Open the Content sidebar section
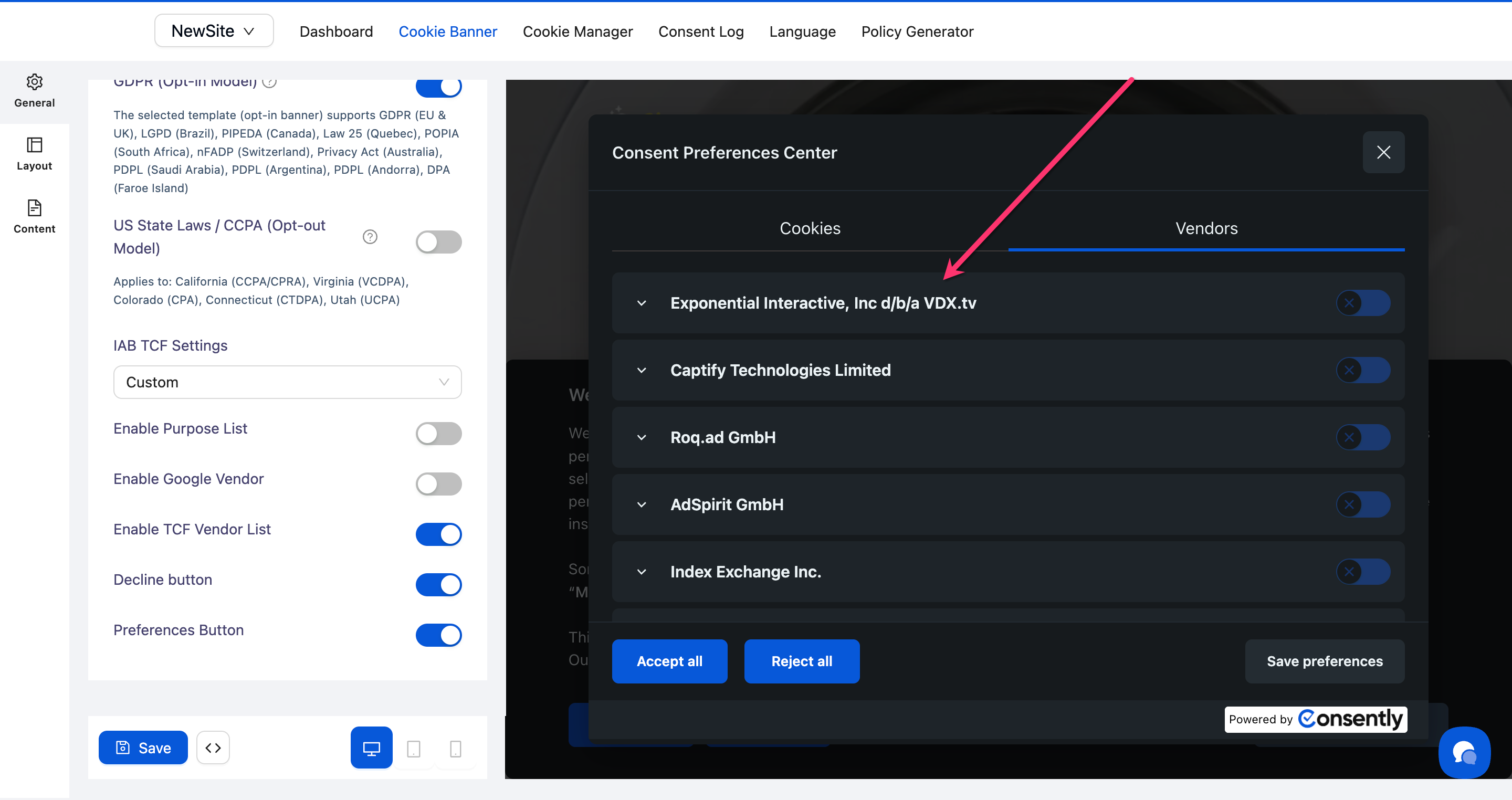The image size is (1512, 800). click(34, 217)
